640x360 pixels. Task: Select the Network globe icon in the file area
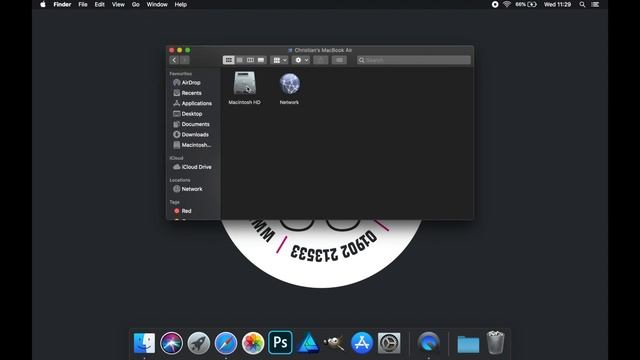pyautogui.click(x=289, y=83)
